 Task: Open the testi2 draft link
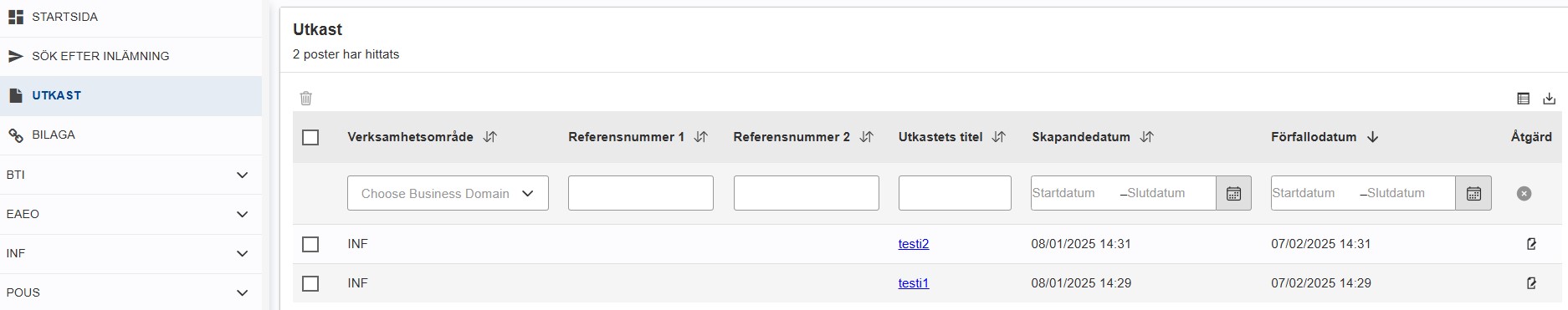tap(914, 244)
